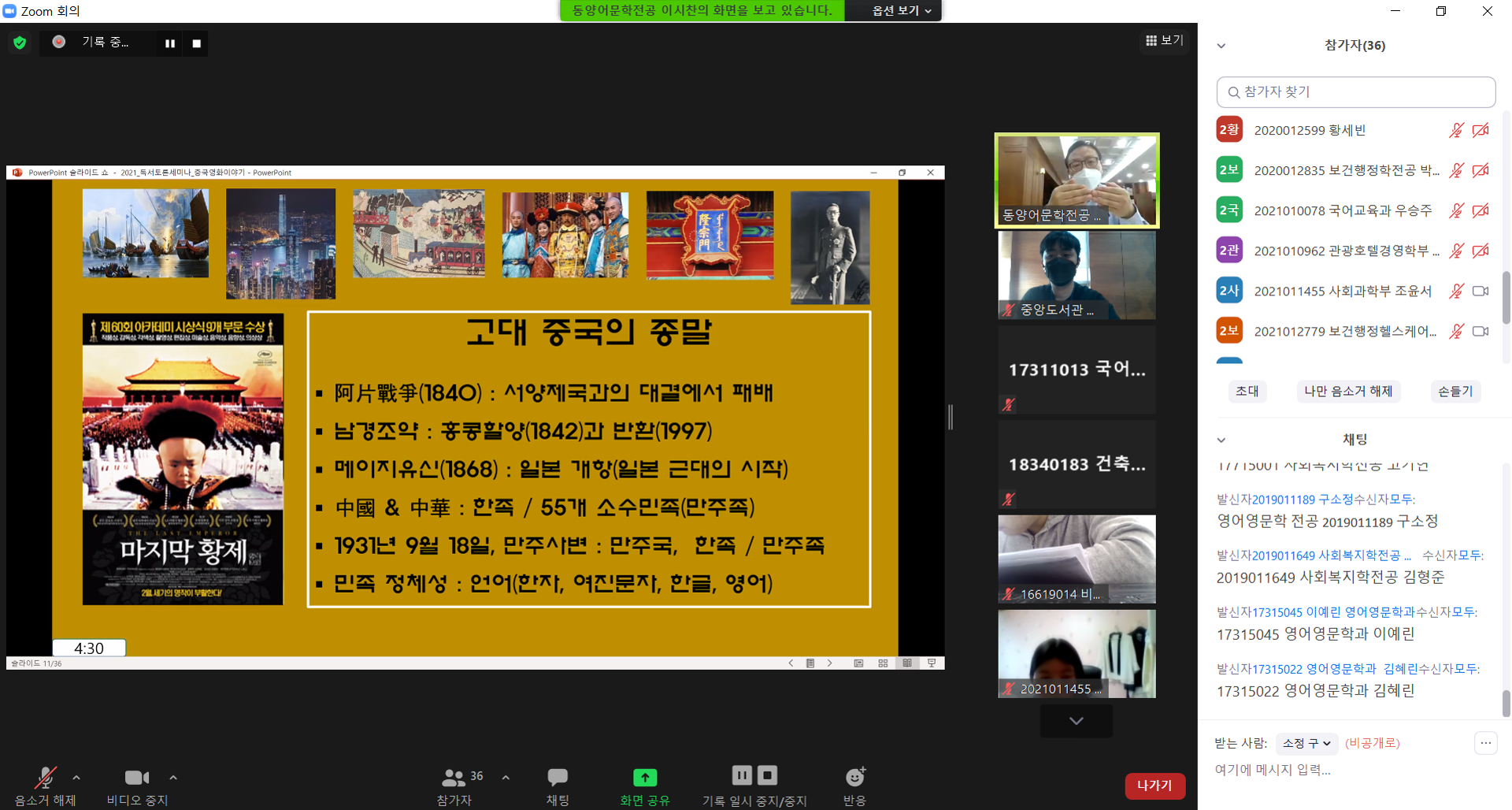The width and height of the screenshot is (1512, 810).
Task: Leave meeting with 나가기 button
Action: pos(1154,786)
